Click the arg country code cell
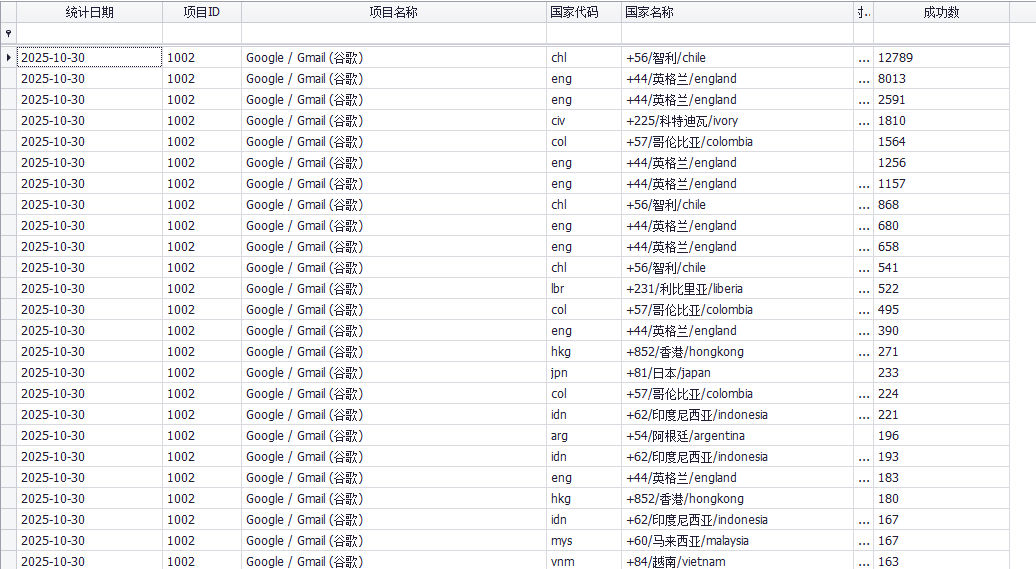This screenshot has width=1036, height=569. click(584, 436)
